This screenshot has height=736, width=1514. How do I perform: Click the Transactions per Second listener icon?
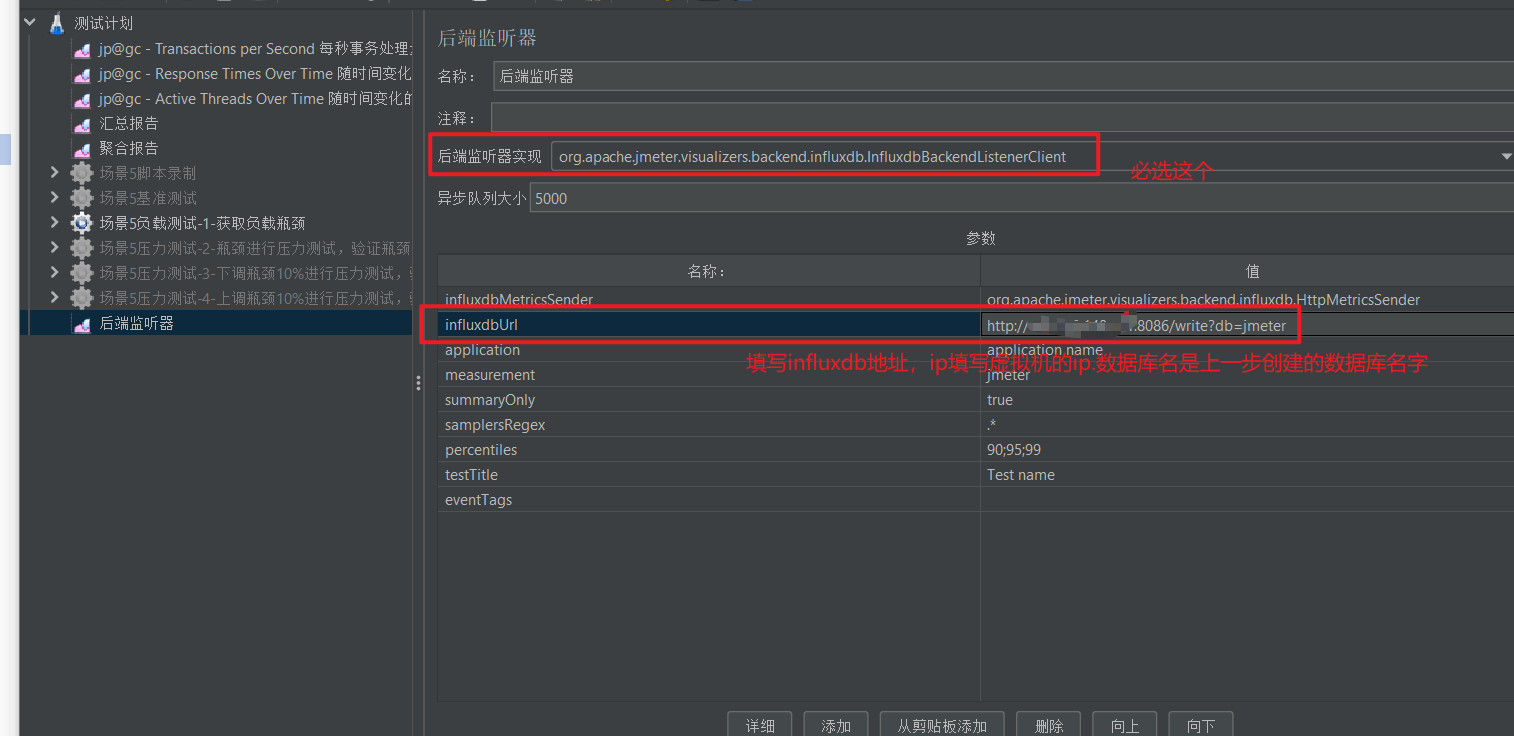(x=82, y=49)
